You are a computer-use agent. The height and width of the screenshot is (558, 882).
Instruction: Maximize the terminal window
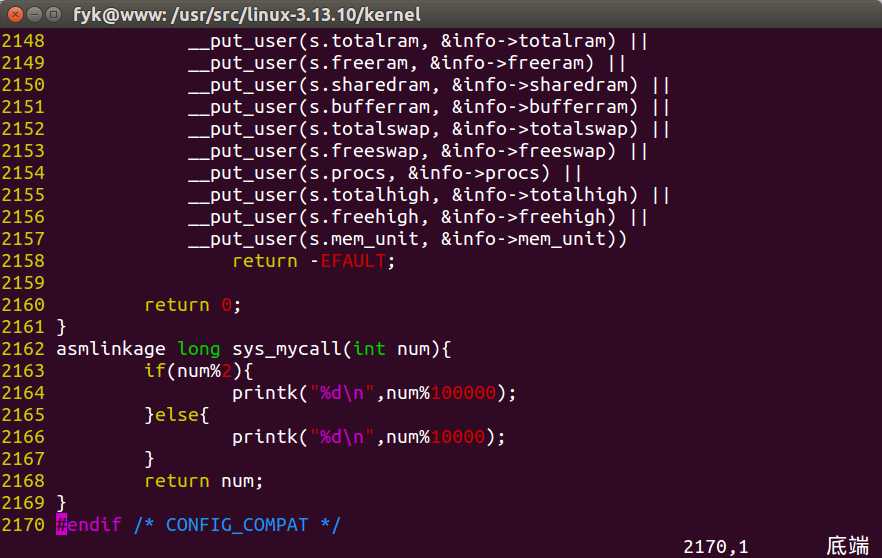pyautogui.click(x=53, y=14)
